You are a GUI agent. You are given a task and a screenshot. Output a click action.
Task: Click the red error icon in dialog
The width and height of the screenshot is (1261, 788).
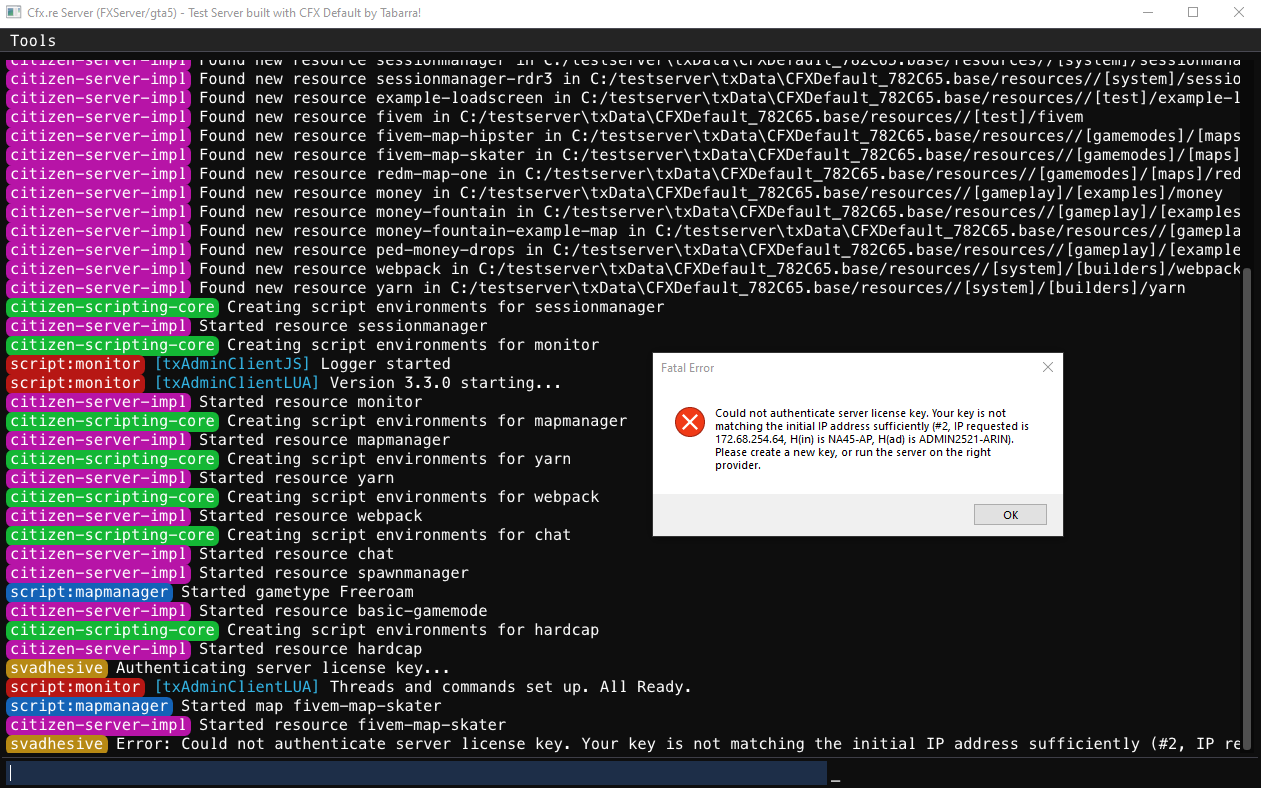pos(690,422)
